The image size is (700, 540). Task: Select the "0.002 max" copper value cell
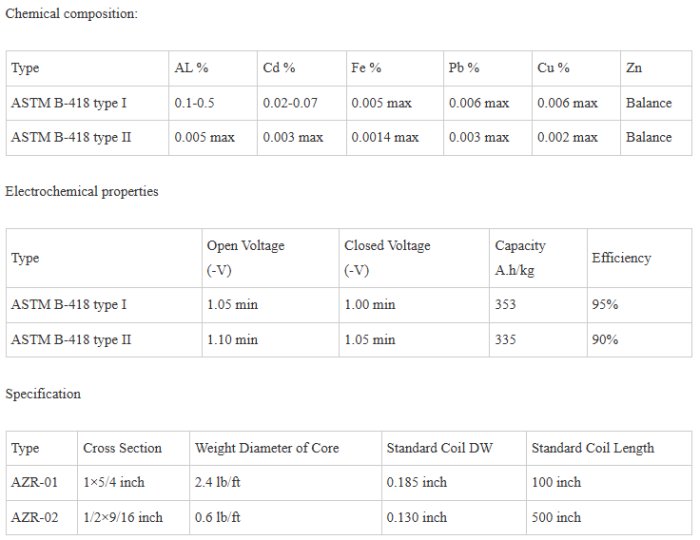[x=567, y=137]
